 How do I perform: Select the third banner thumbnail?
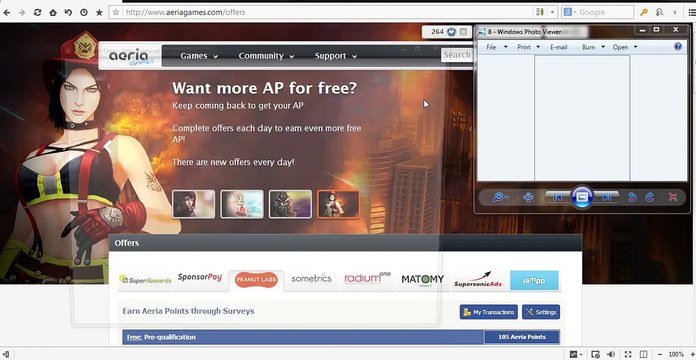[x=290, y=204]
